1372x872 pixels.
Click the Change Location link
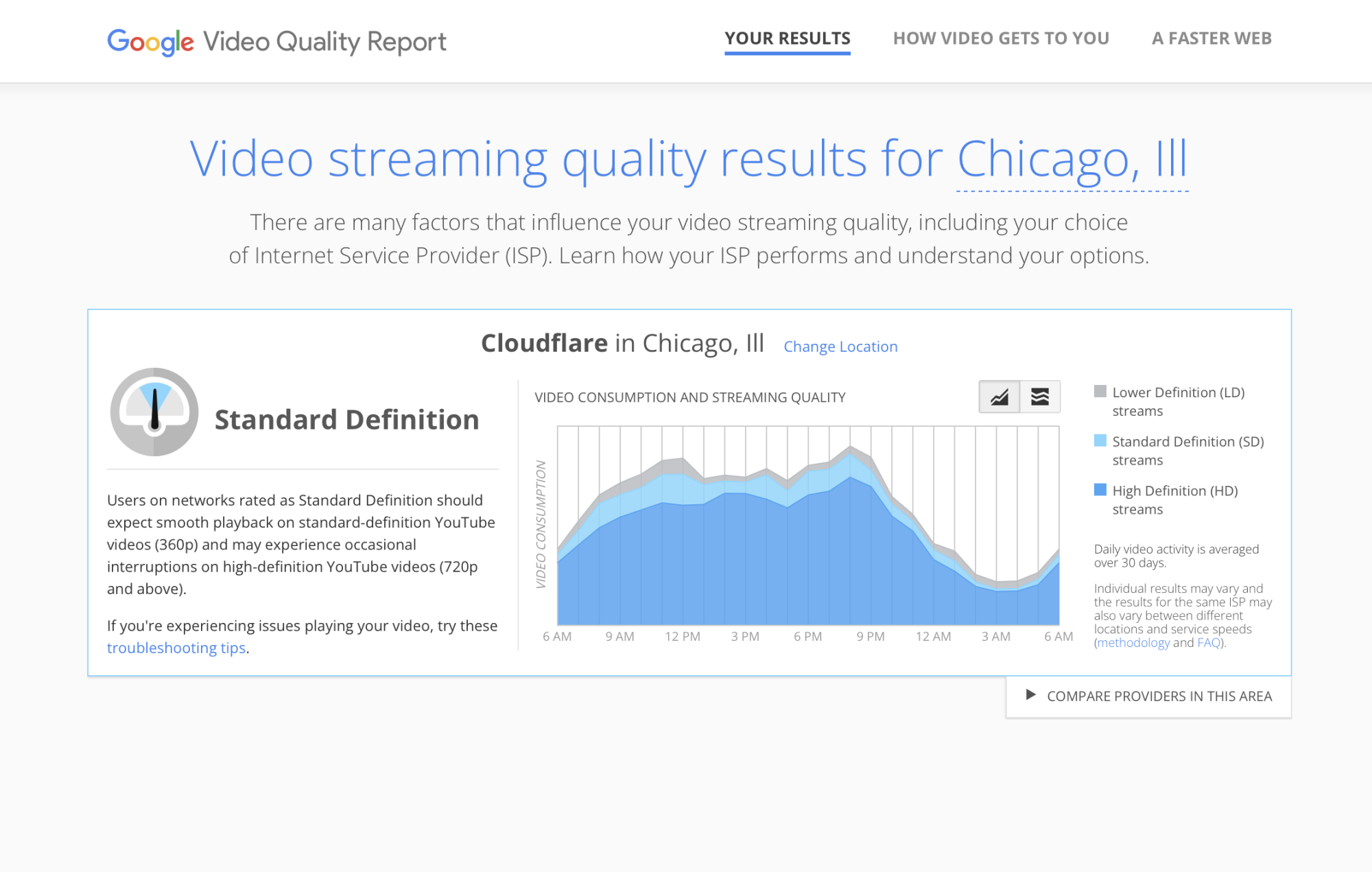(840, 346)
